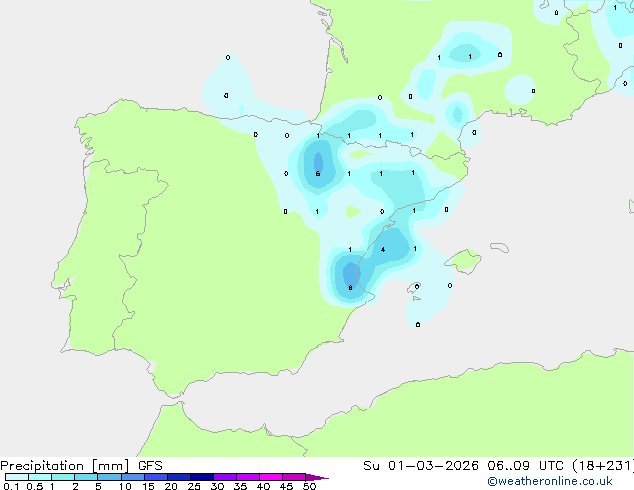The height and width of the screenshot is (490, 634).
Task: Pick the 35–40 mm legend color swatch
Action: tap(248, 477)
